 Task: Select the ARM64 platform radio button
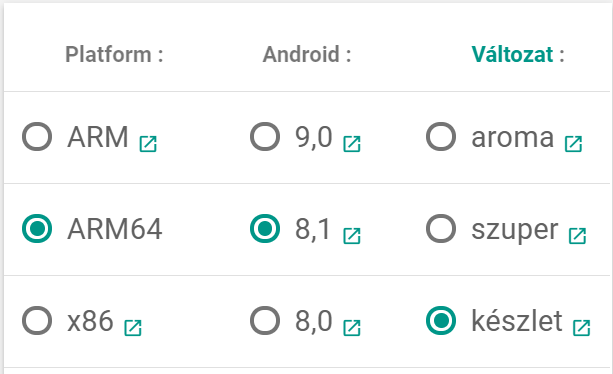tap(37, 229)
